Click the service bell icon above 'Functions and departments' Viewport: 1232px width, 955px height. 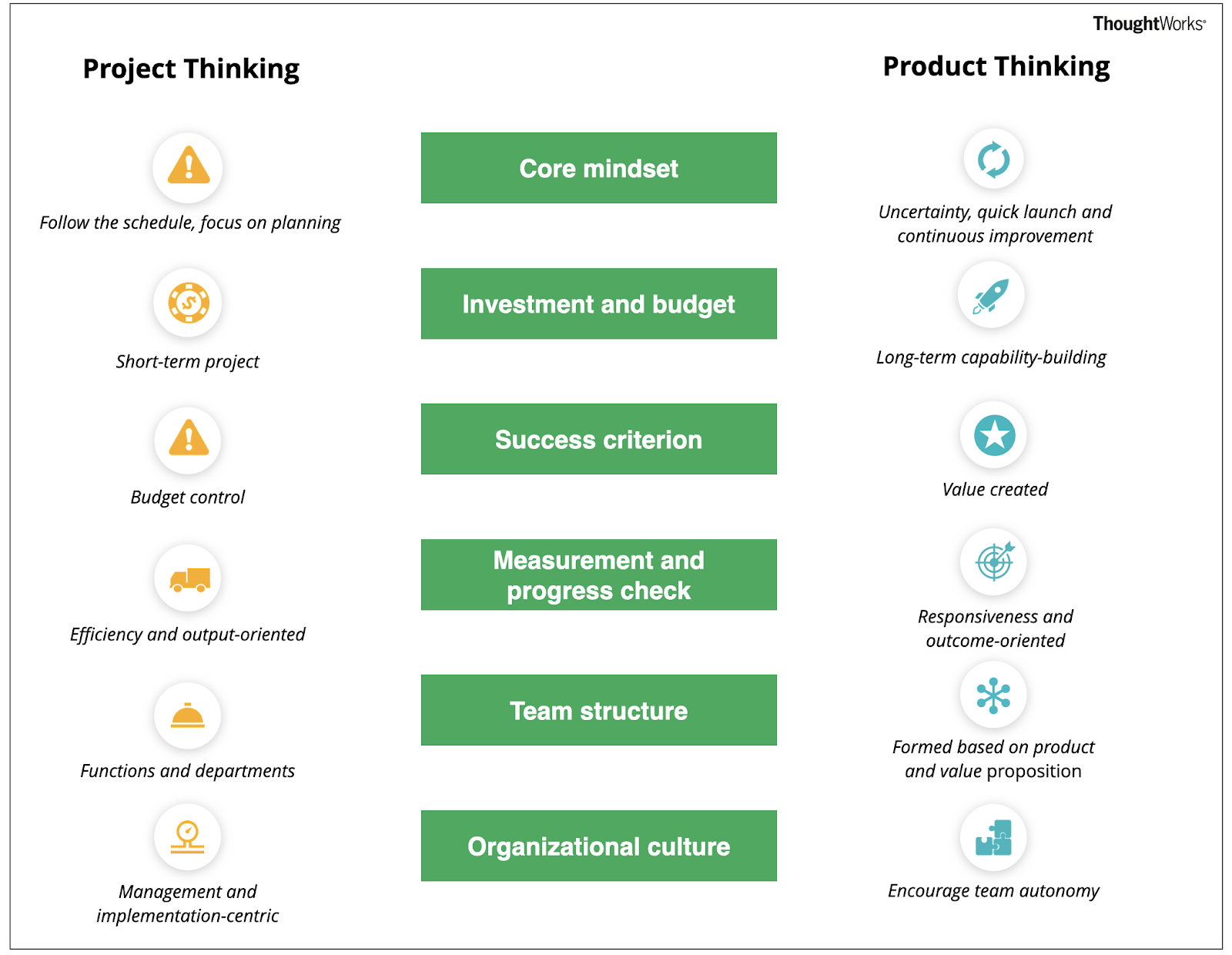188,715
